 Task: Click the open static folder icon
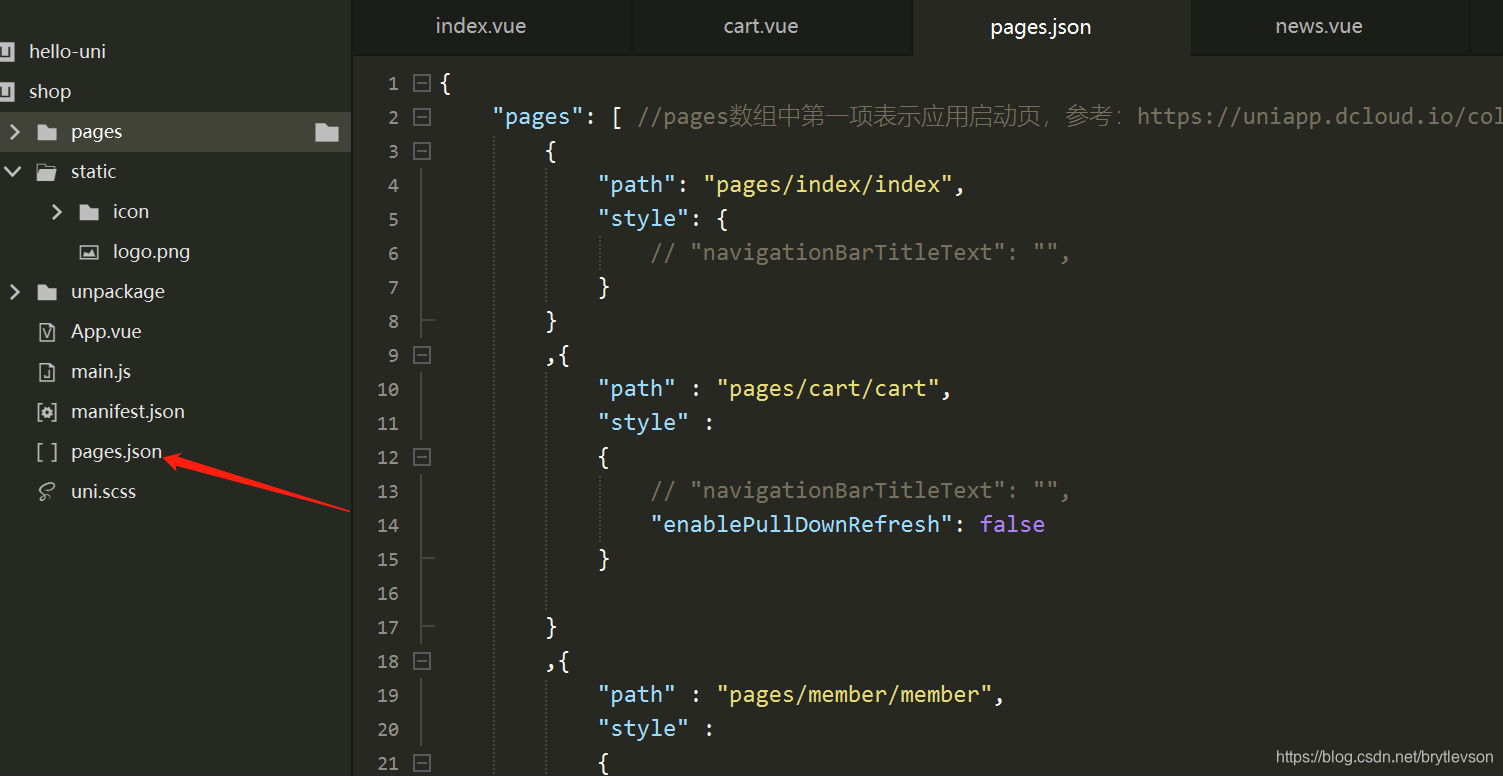coord(47,172)
